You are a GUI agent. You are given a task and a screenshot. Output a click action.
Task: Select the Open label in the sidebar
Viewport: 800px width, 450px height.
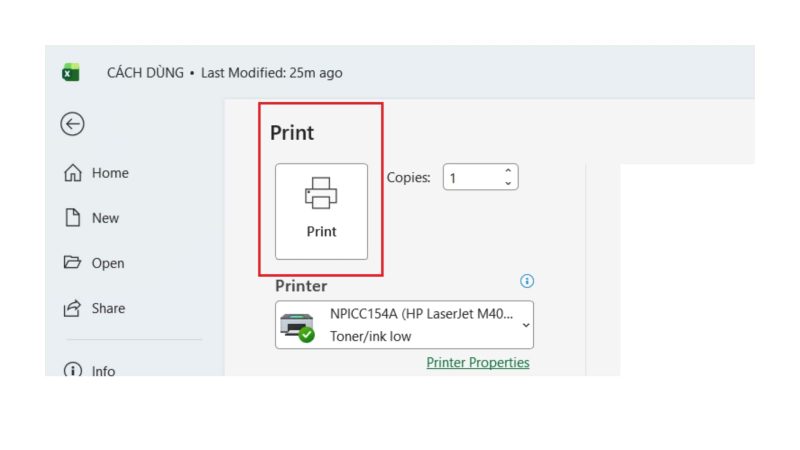click(108, 263)
